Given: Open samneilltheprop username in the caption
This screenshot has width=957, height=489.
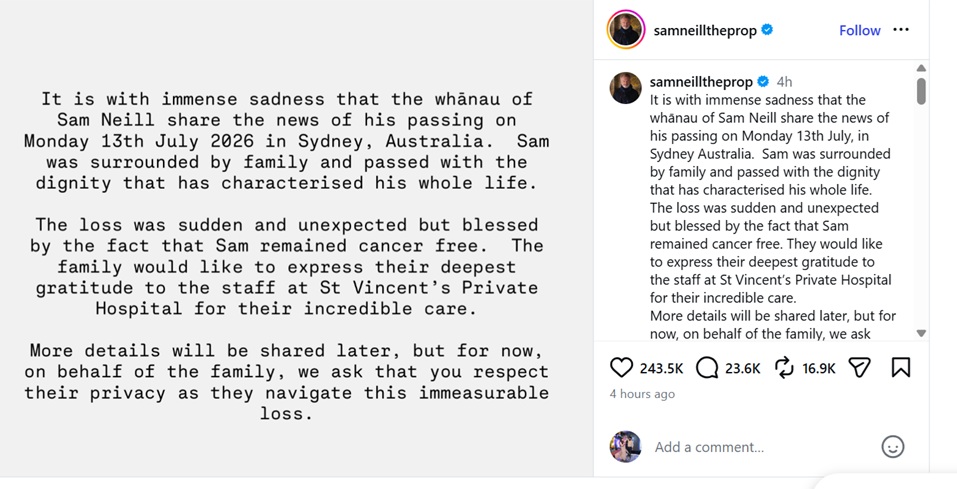Looking at the screenshot, I should pyautogui.click(x=701, y=82).
